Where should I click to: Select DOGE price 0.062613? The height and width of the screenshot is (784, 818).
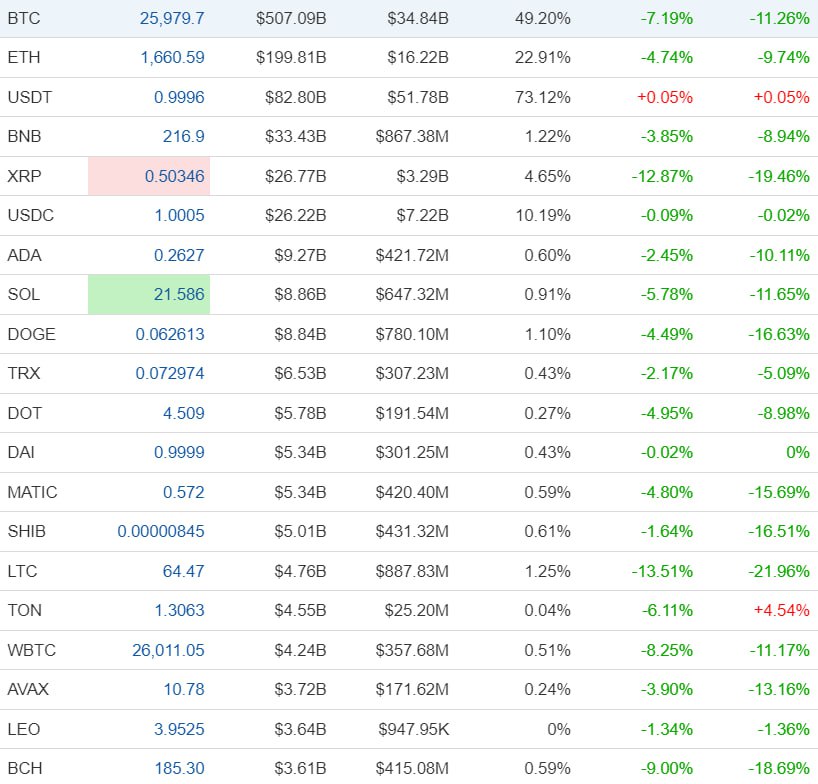170,334
